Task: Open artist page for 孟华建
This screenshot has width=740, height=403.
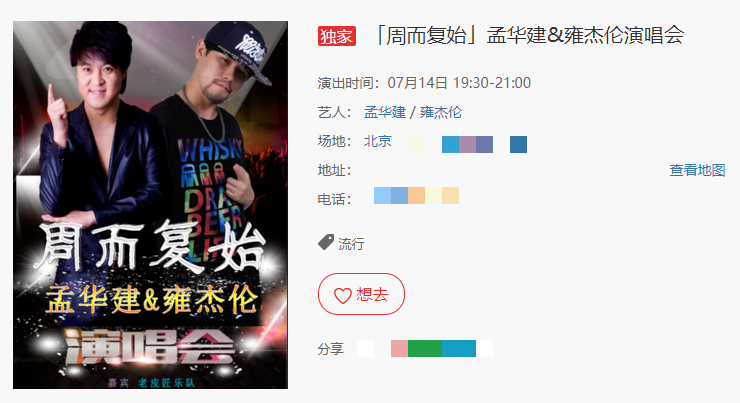Action: click(x=385, y=112)
